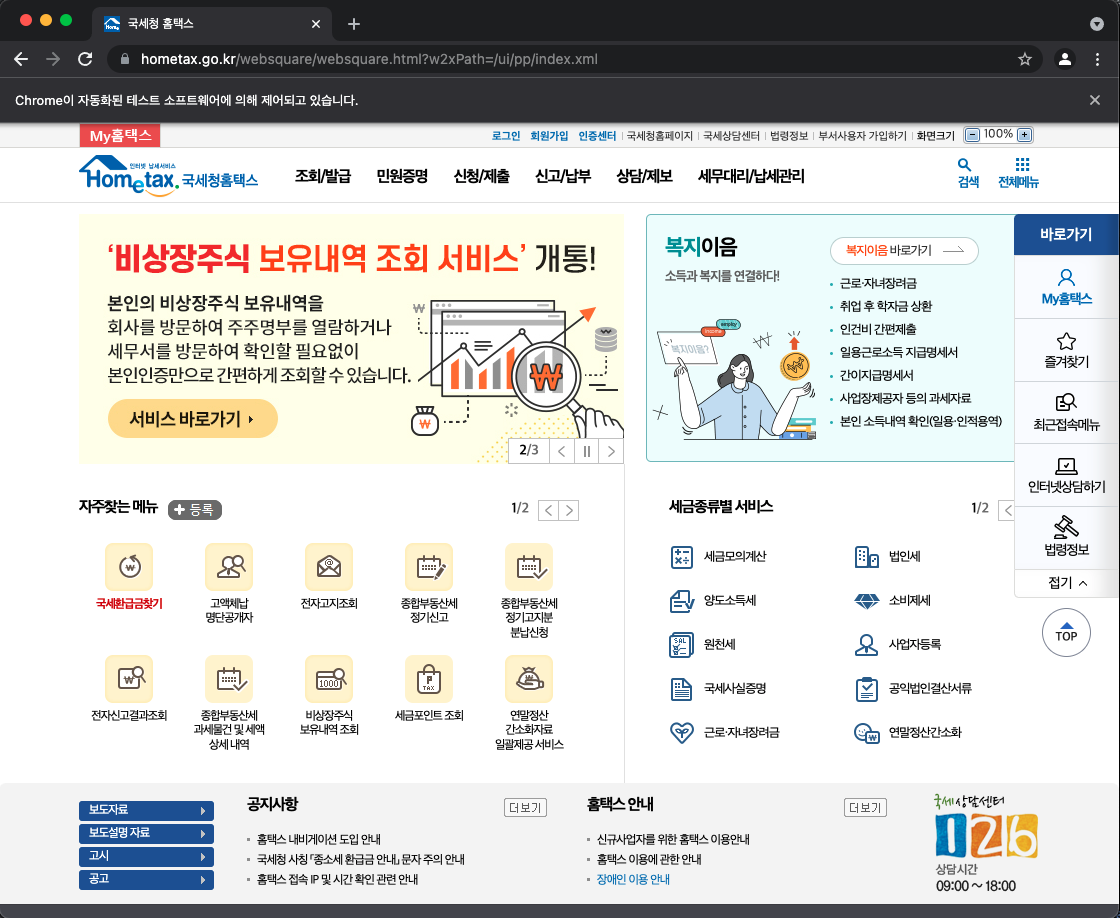This screenshot has width=1120, height=918.
Task: Show next banner slide
Action: [x=611, y=451]
